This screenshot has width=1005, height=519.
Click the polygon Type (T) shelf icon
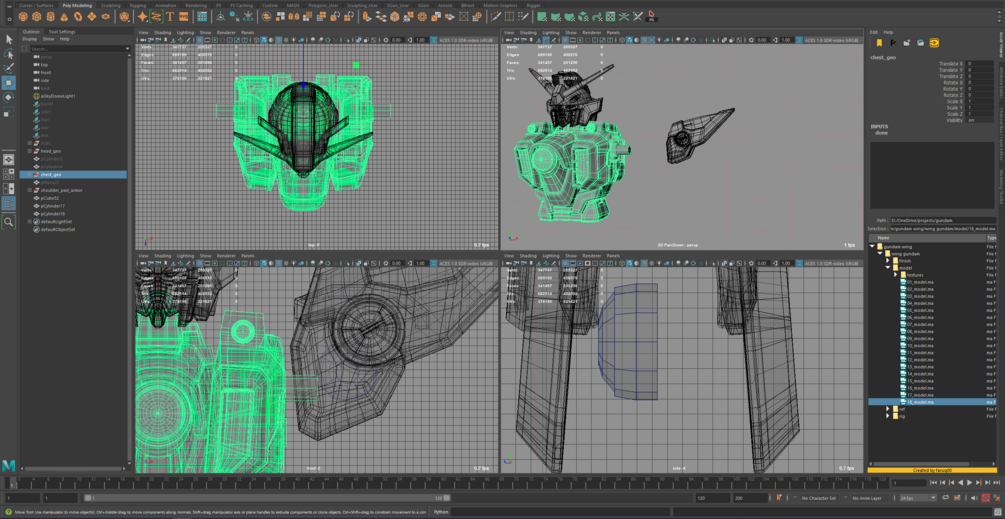coord(170,16)
